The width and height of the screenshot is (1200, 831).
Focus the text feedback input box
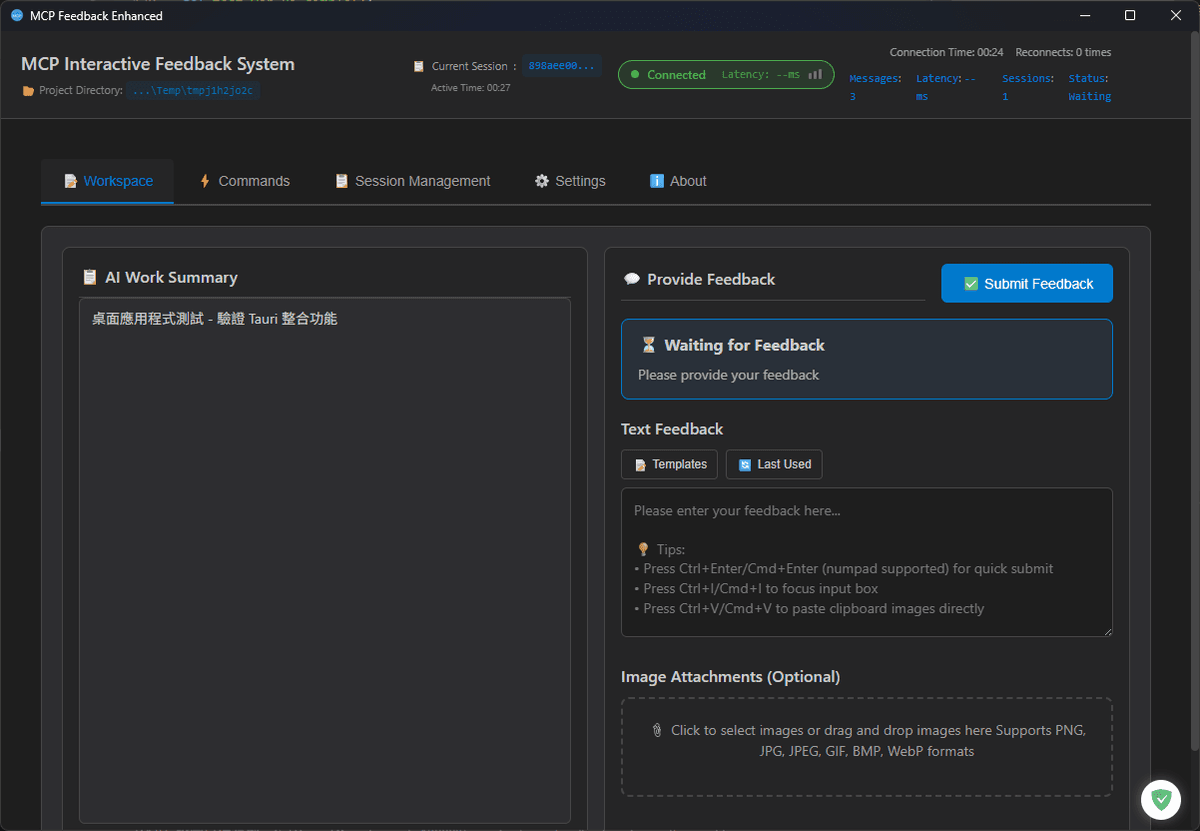867,562
